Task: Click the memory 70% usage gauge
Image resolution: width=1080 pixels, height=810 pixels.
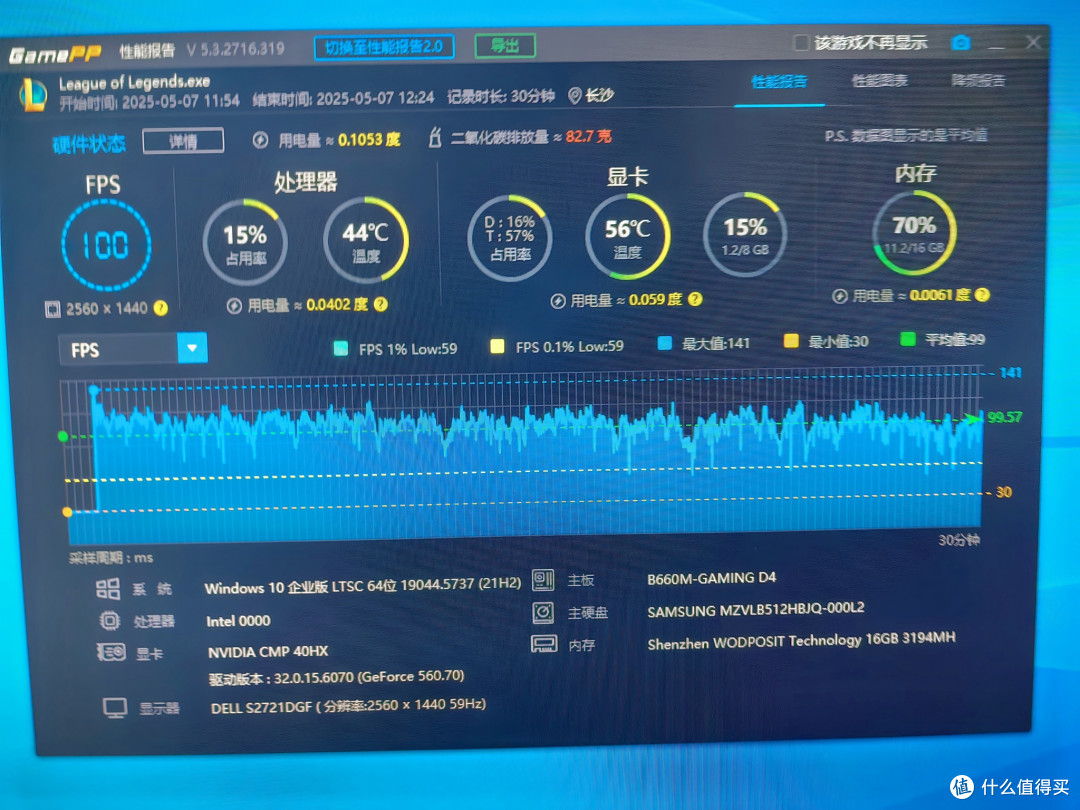Action: [914, 233]
